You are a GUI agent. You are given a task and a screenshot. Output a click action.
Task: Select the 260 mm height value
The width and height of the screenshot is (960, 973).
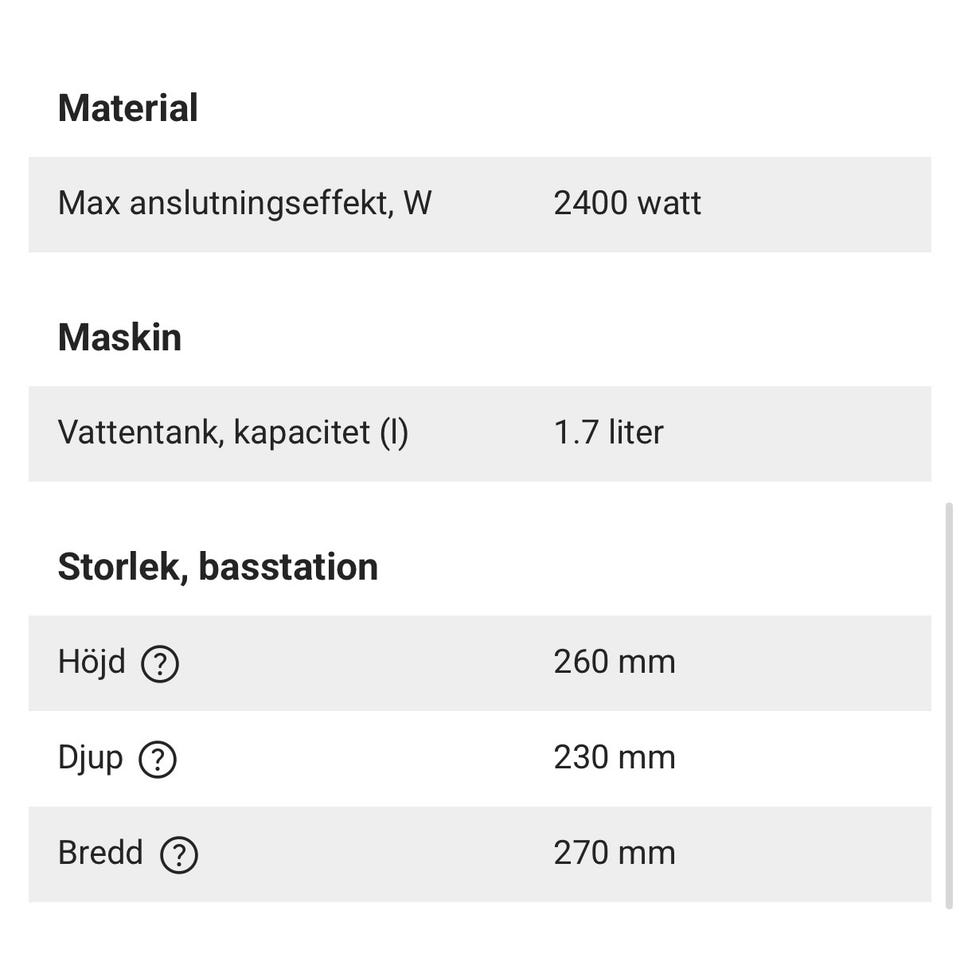[x=614, y=662]
